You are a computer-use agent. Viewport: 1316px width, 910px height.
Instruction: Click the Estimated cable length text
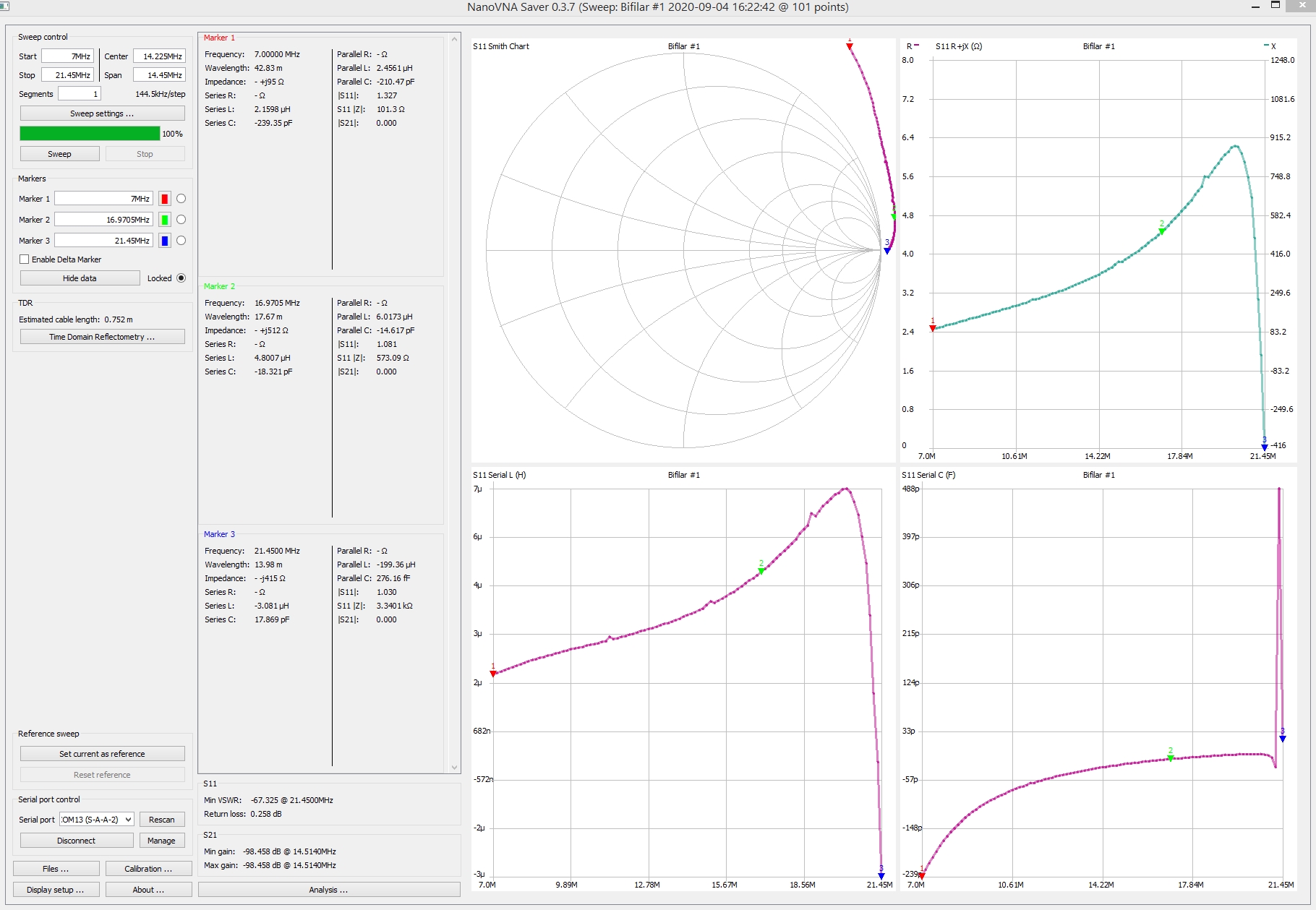[76, 319]
